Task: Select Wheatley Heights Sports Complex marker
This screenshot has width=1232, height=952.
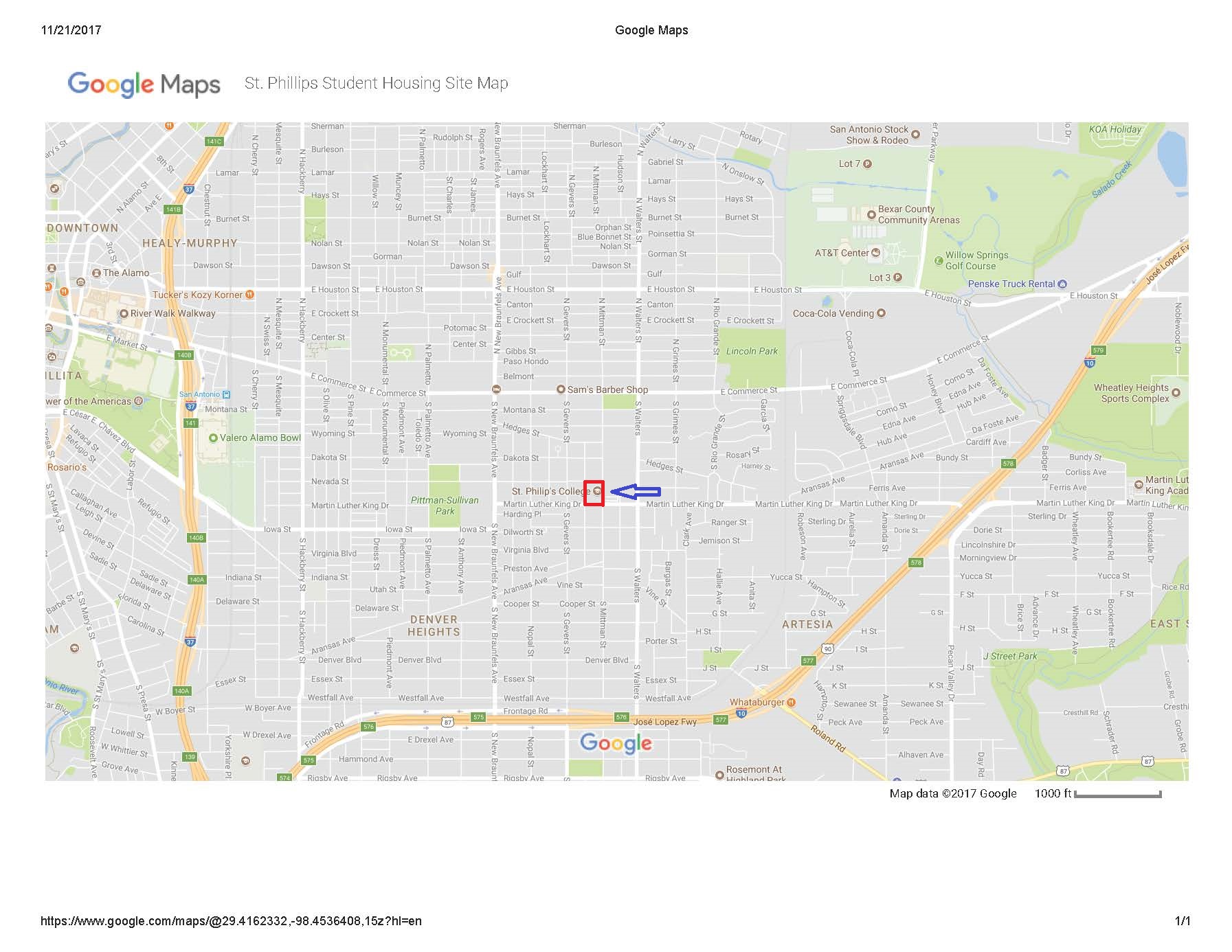Action: pos(1176,393)
